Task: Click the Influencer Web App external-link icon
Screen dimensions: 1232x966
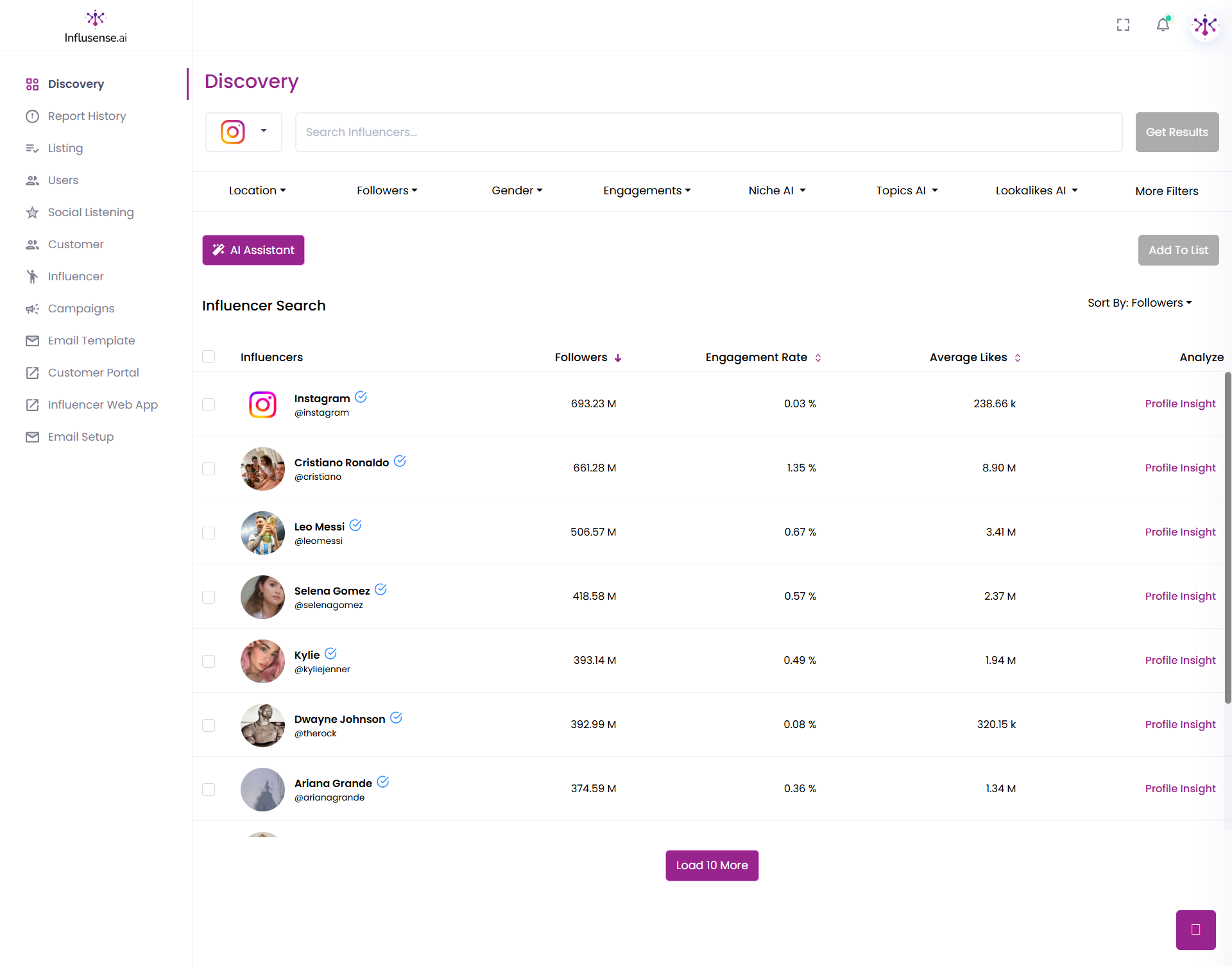Action: click(x=32, y=405)
